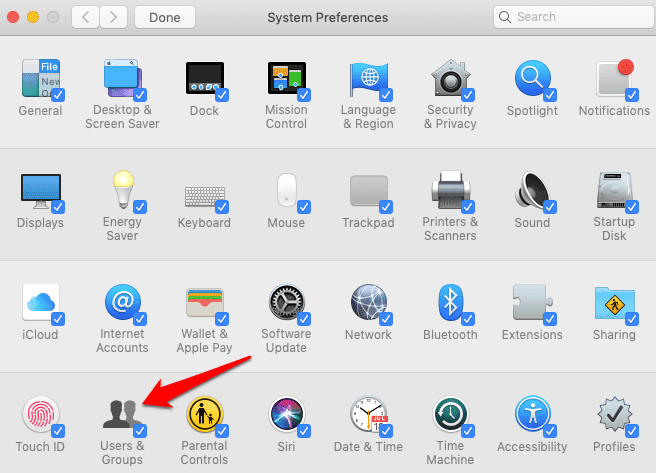Open Users & Groups silhouettes icon
Image resolution: width=656 pixels, height=473 pixels.
coord(123,414)
